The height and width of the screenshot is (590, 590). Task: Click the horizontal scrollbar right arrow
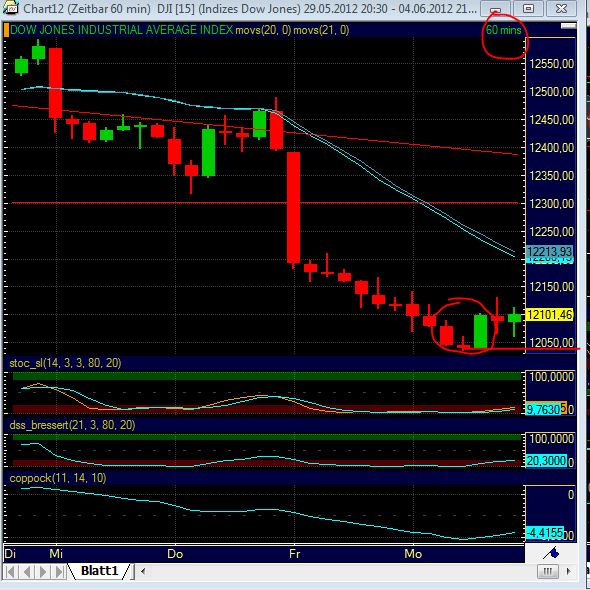tap(568, 571)
